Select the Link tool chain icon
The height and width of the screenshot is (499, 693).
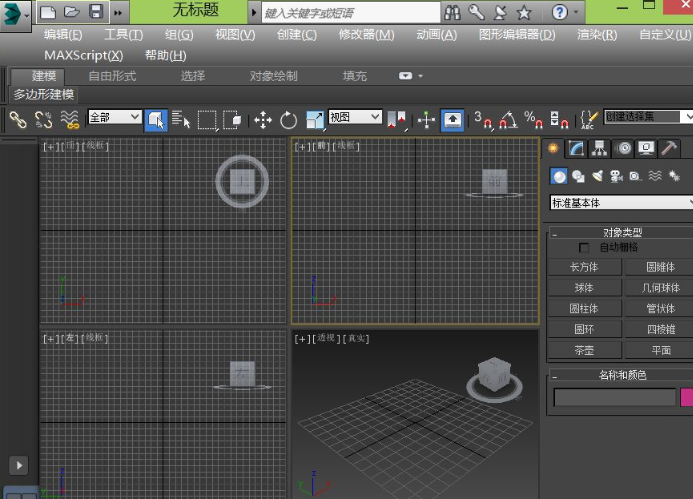[18, 120]
